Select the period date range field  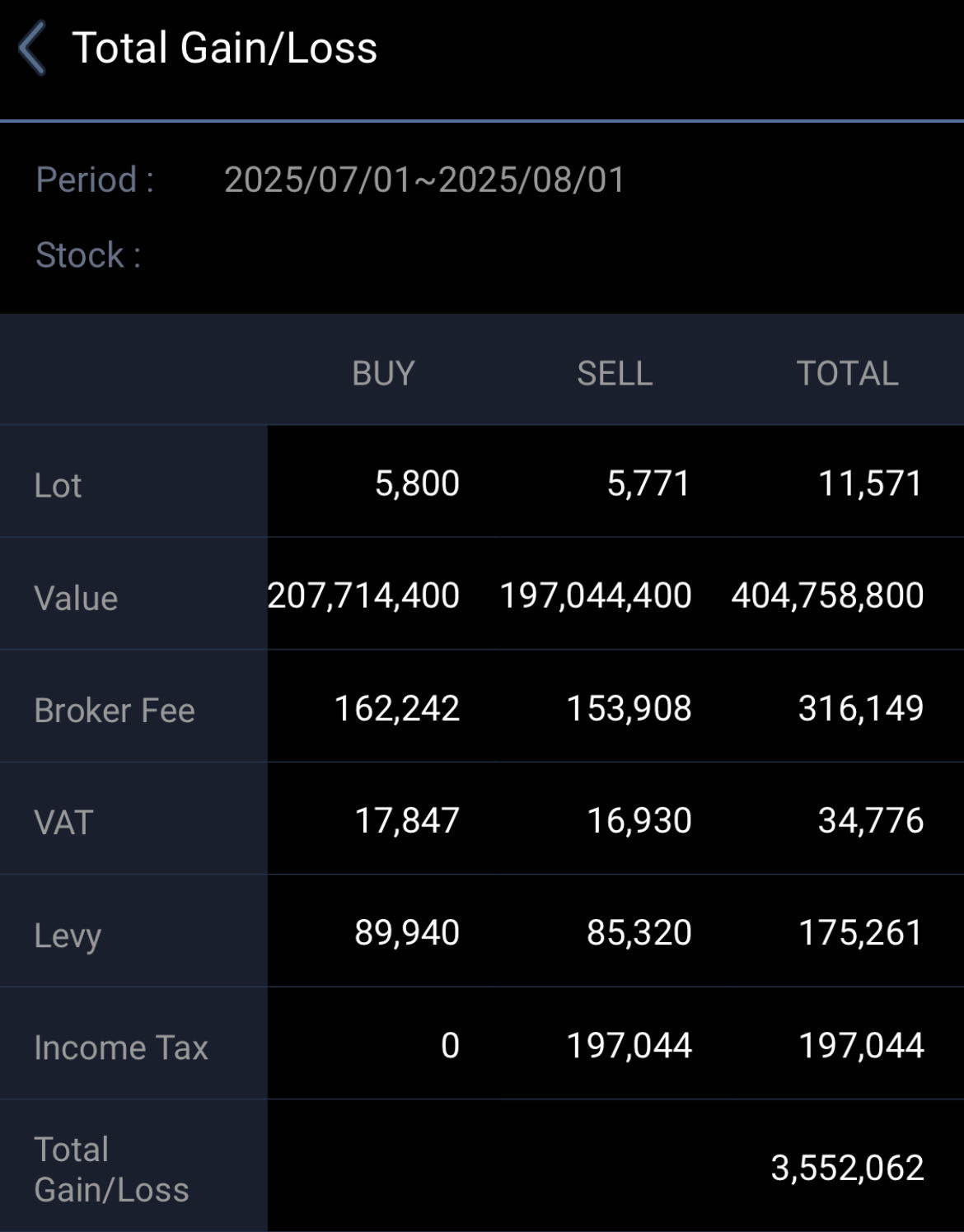point(424,180)
